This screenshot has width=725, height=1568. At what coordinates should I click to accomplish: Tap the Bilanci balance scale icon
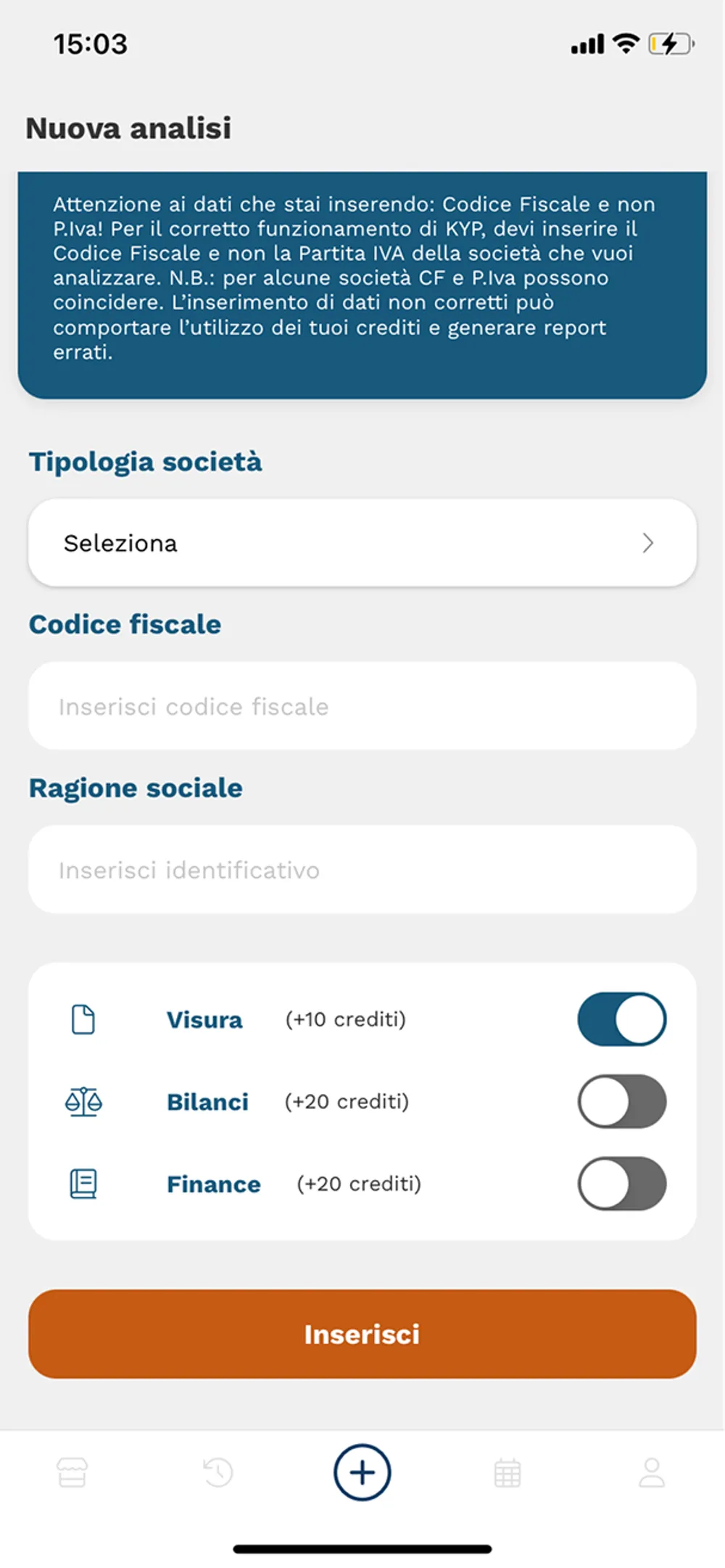[x=83, y=1102]
